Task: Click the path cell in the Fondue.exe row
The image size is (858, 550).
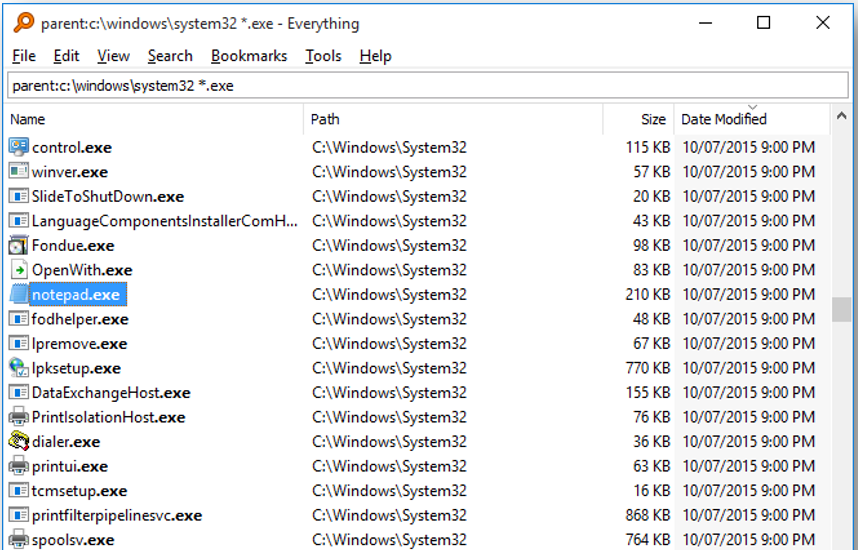Action: coord(389,246)
